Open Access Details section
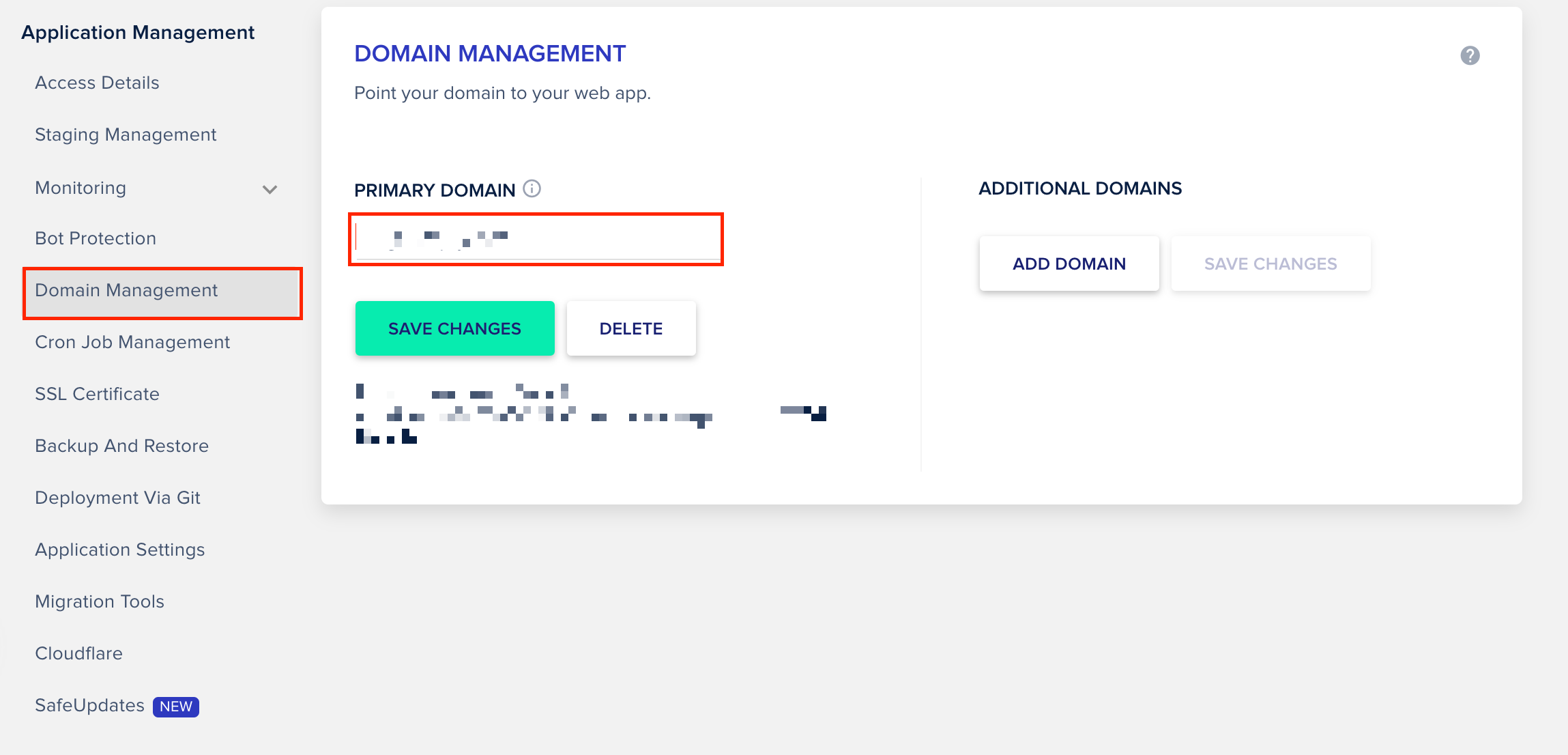The height and width of the screenshot is (755, 1568). [x=97, y=83]
